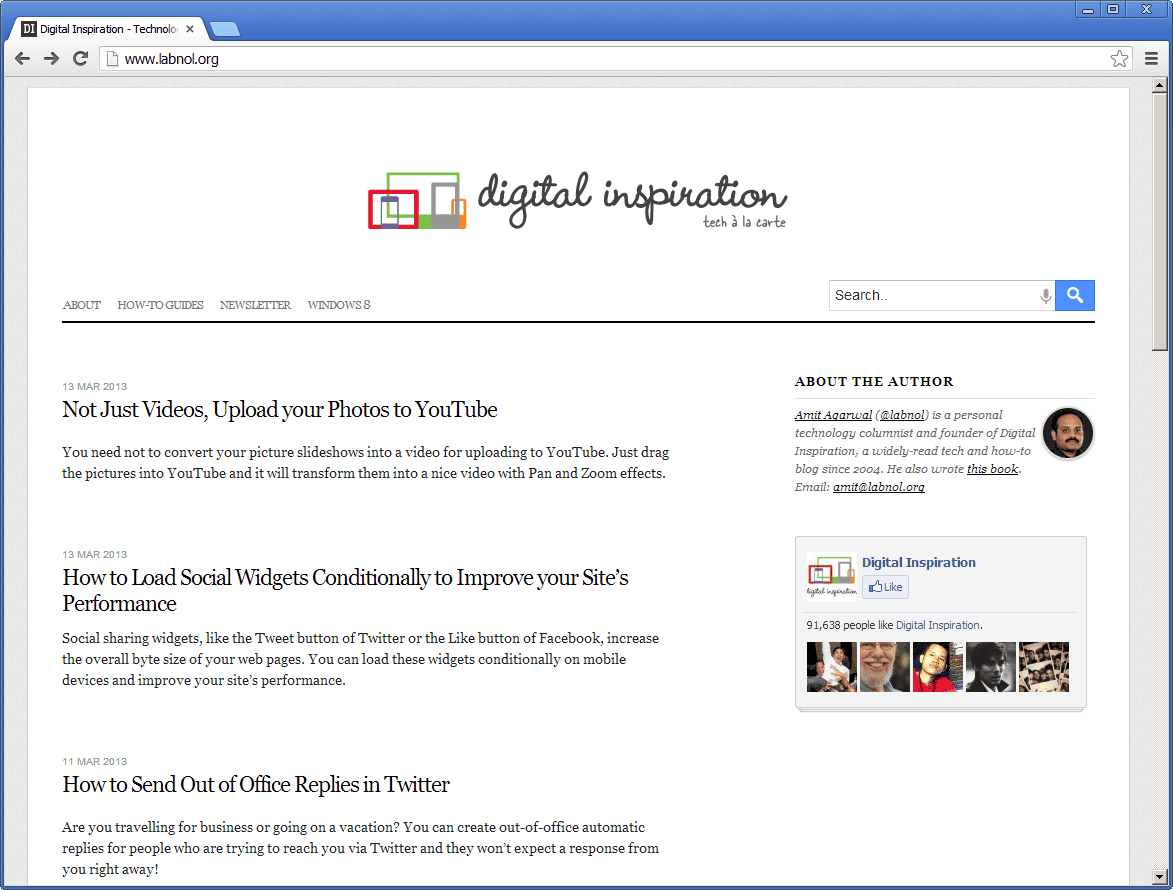This screenshot has width=1173, height=890.
Task: Maximize the browser window
Action: click(1113, 10)
